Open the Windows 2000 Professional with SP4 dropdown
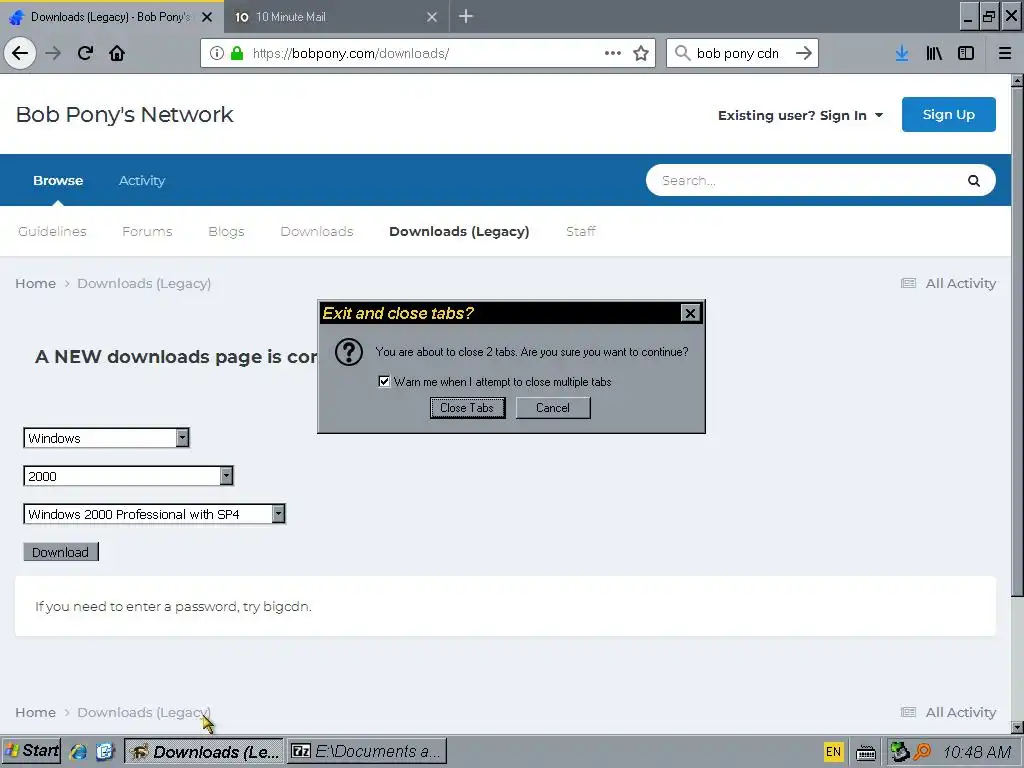Viewport: 1024px width, 768px height. (x=278, y=514)
